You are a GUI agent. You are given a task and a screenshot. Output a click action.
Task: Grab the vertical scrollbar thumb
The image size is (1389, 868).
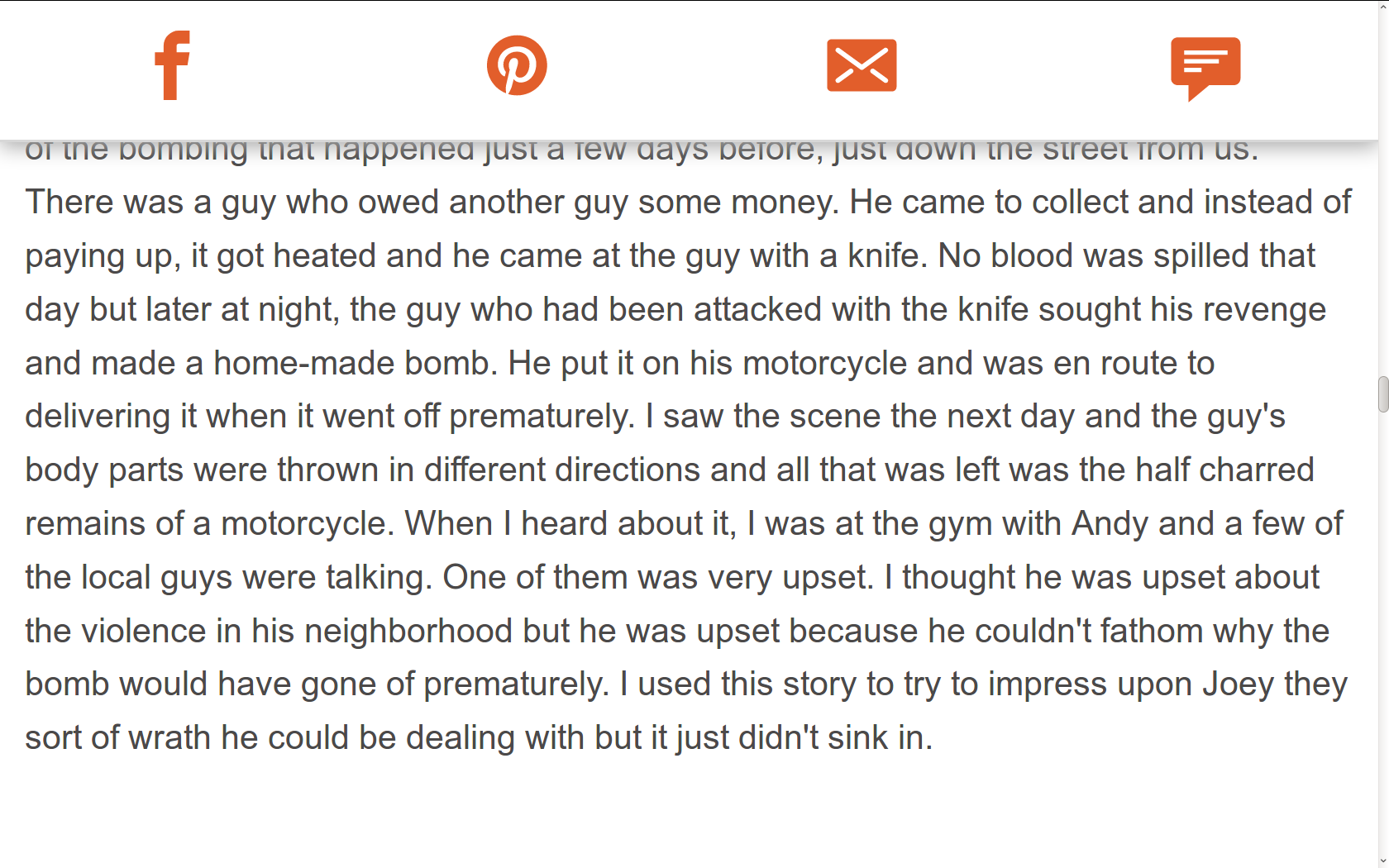pyautogui.click(x=1382, y=395)
